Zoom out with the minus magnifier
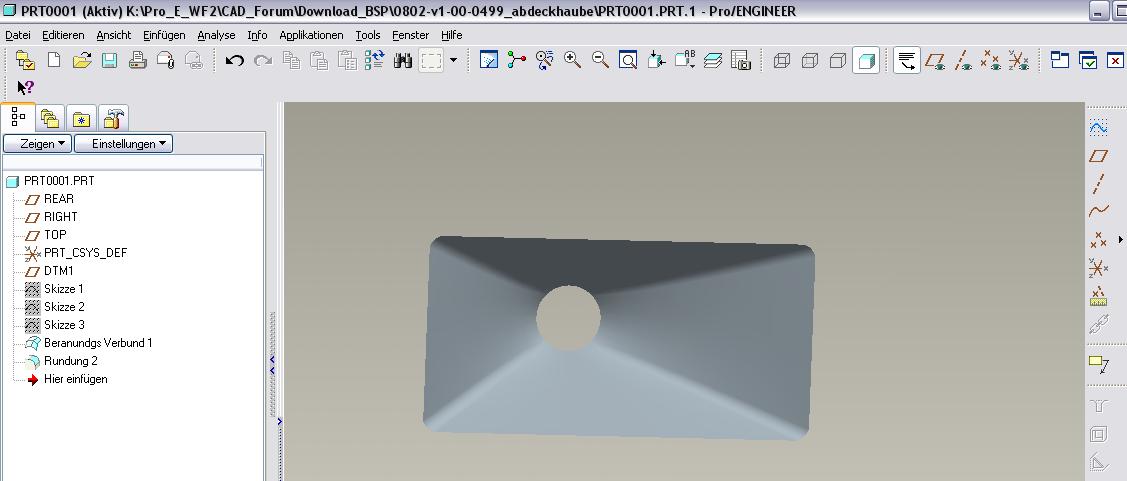Viewport: 1127px width, 481px height. coord(600,60)
